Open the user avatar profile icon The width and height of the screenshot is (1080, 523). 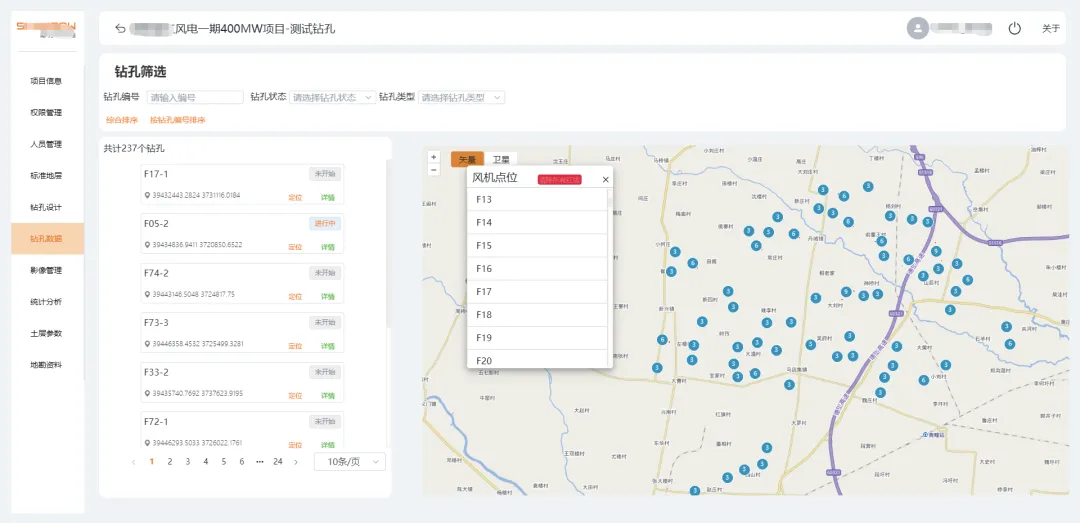(x=917, y=28)
